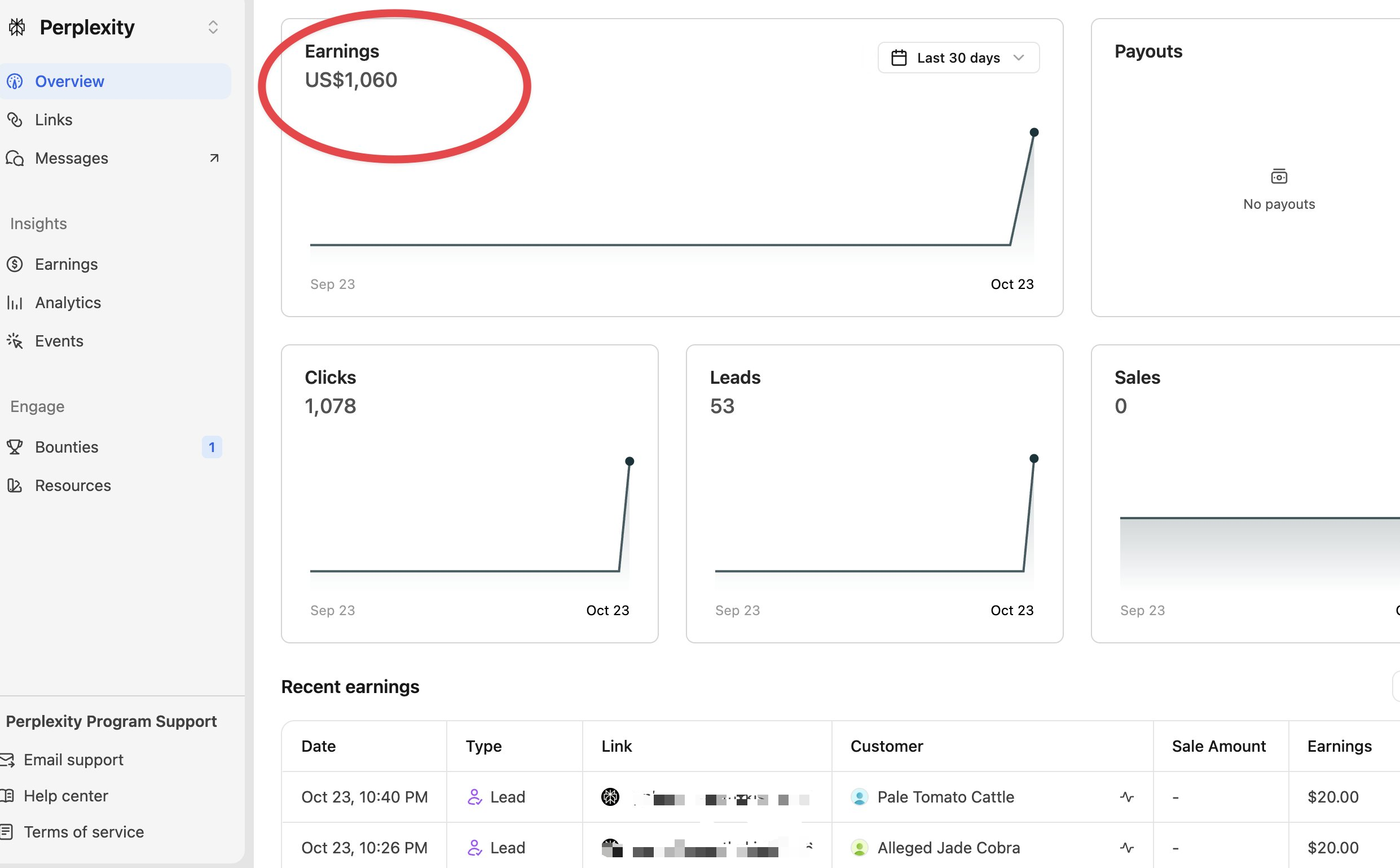The height and width of the screenshot is (868, 1400).
Task: Click activity icon for Pale Tomato Cattle
Action: pyautogui.click(x=1126, y=797)
